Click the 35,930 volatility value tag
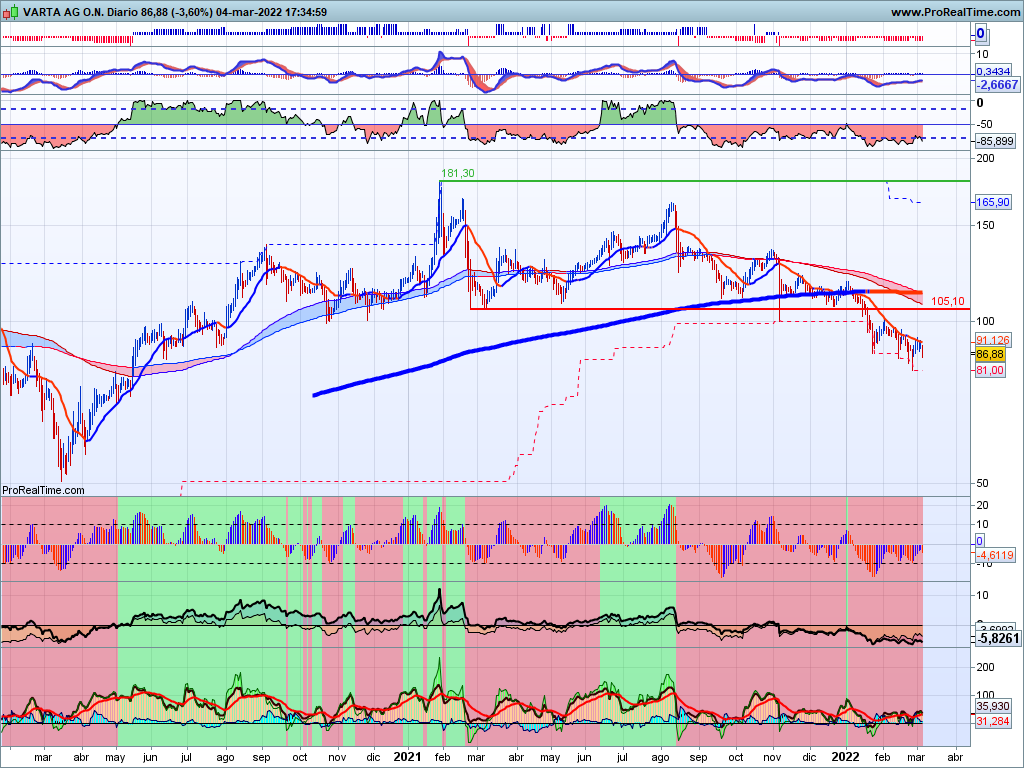The width and height of the screenshot is (1024, 768). coord(992,706)
